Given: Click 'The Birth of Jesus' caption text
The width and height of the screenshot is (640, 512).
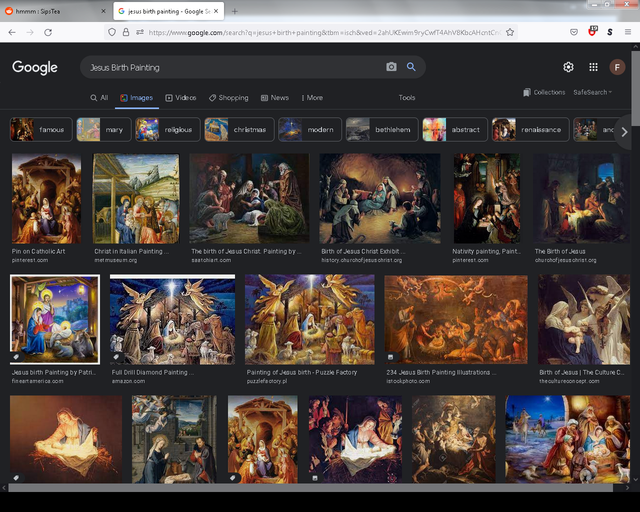Looking at the screenshot, I should [560, 251].
